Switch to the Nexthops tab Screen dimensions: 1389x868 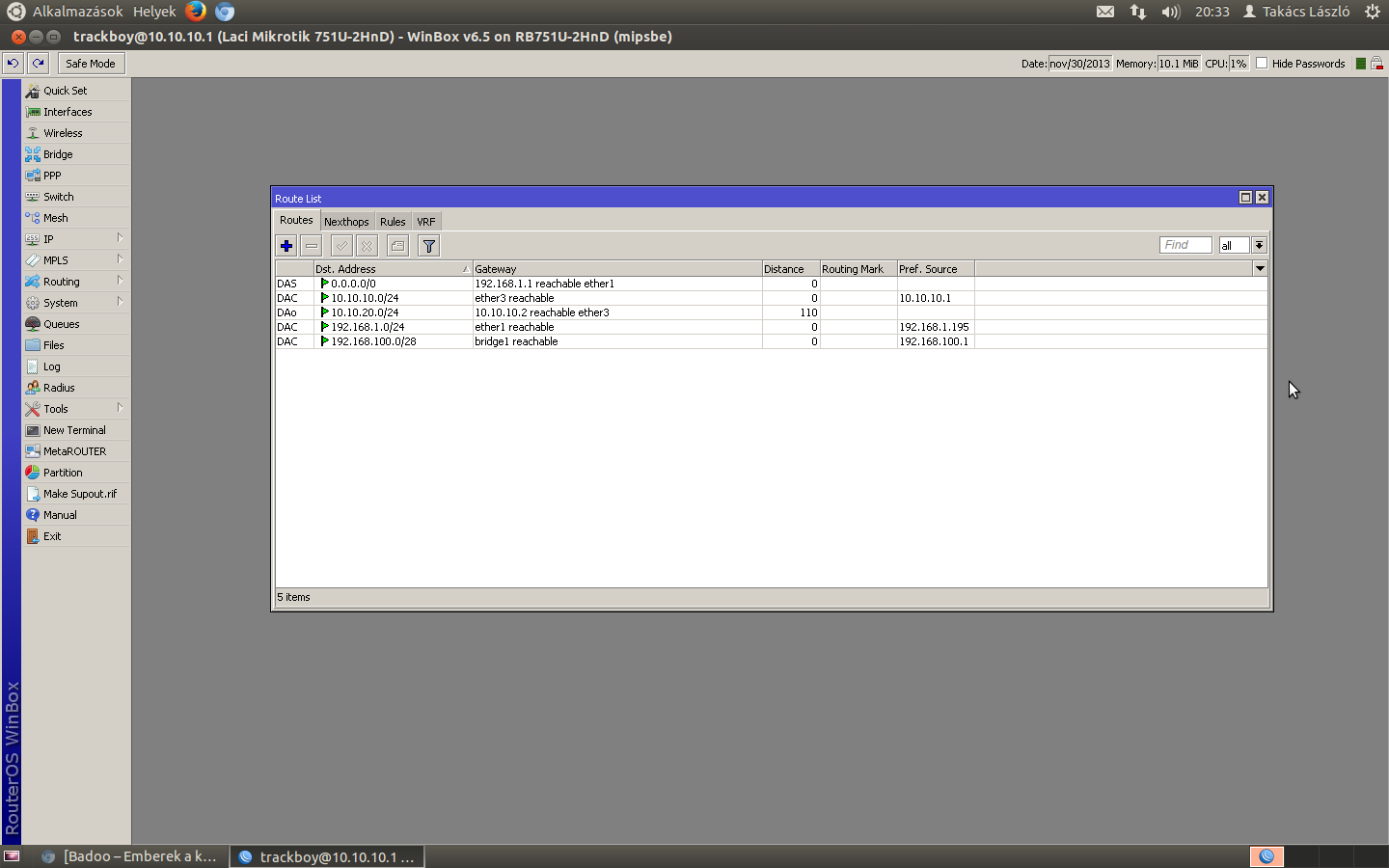tap(346, 222)
